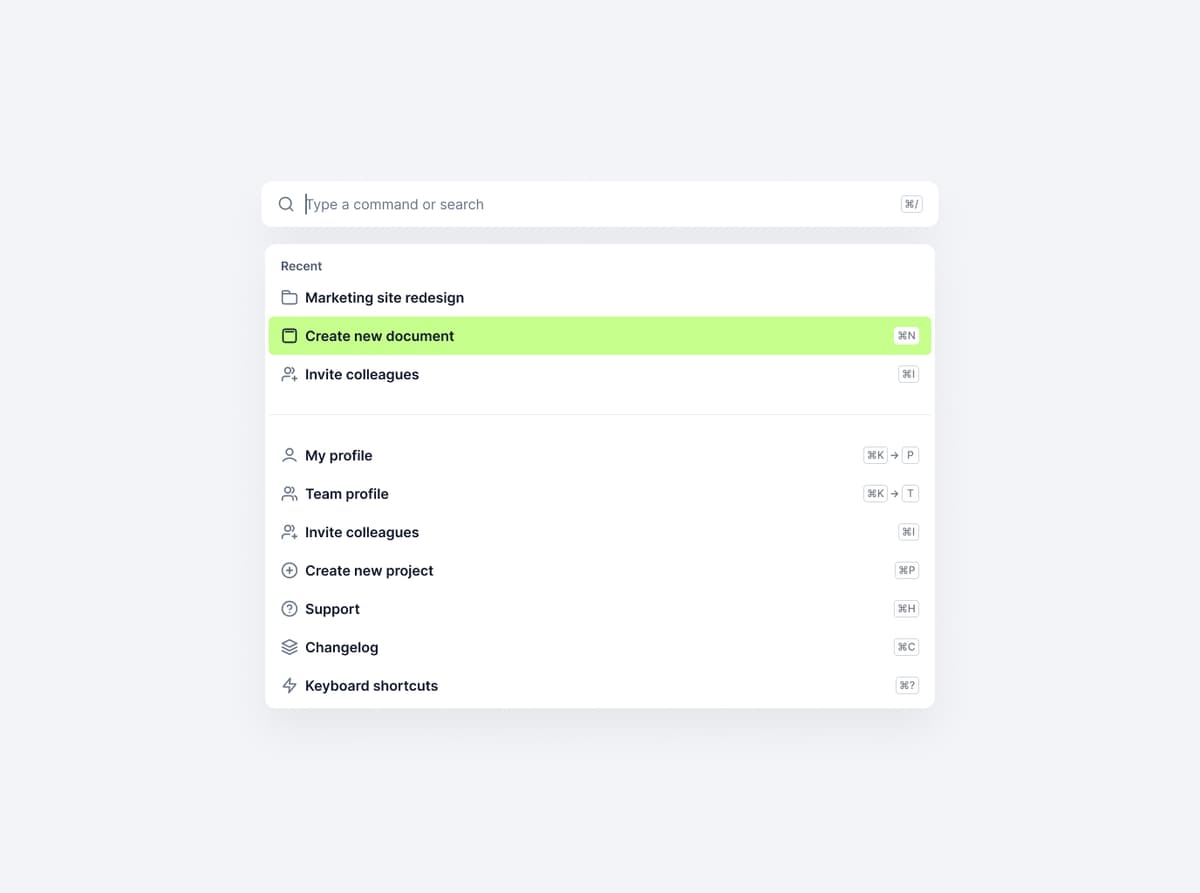
Task: Click the lightning bolt Keyboard shortcuts icon
Action: tap(289, 686)
